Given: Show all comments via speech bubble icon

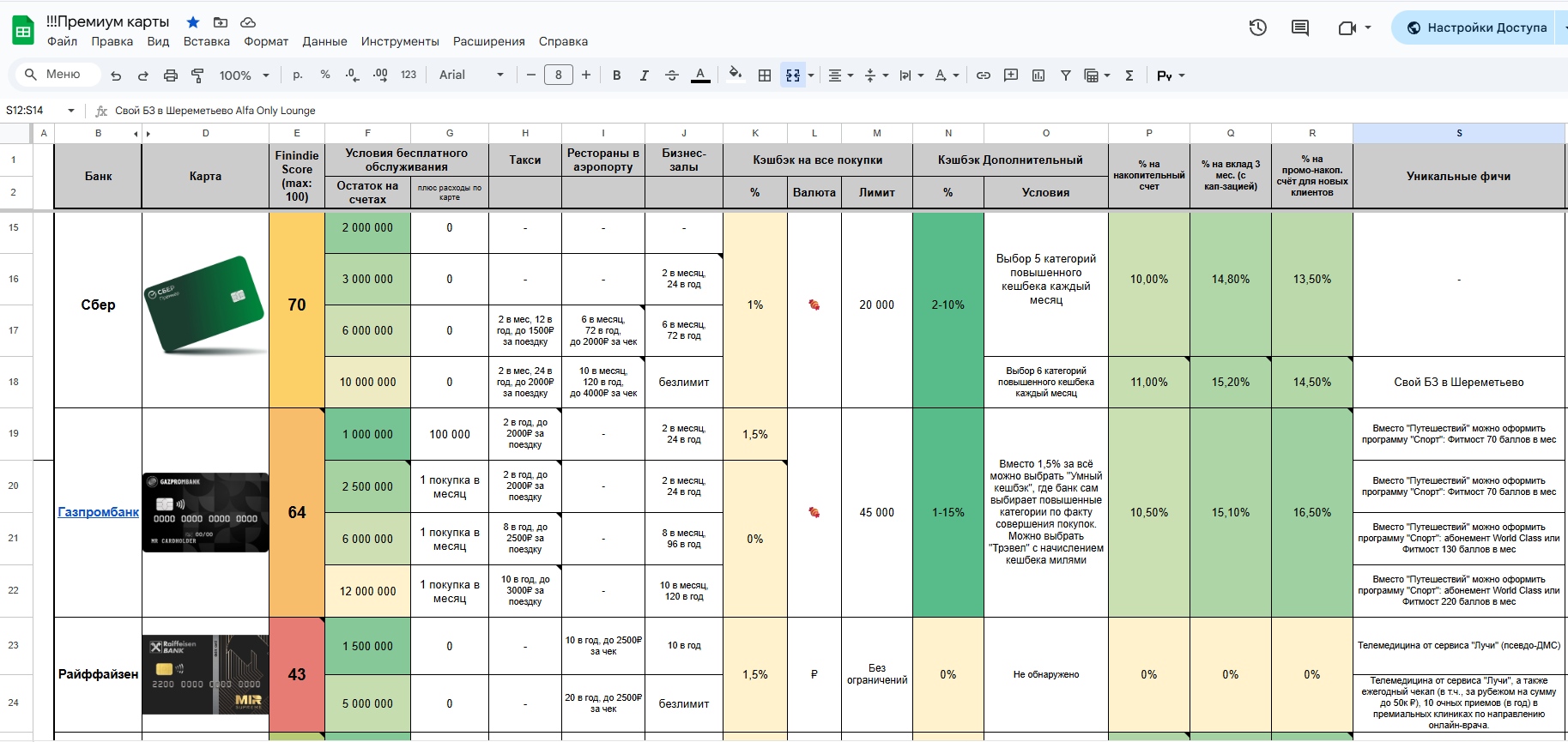Looking at the screenshot, I should [x=1300, y=27].
